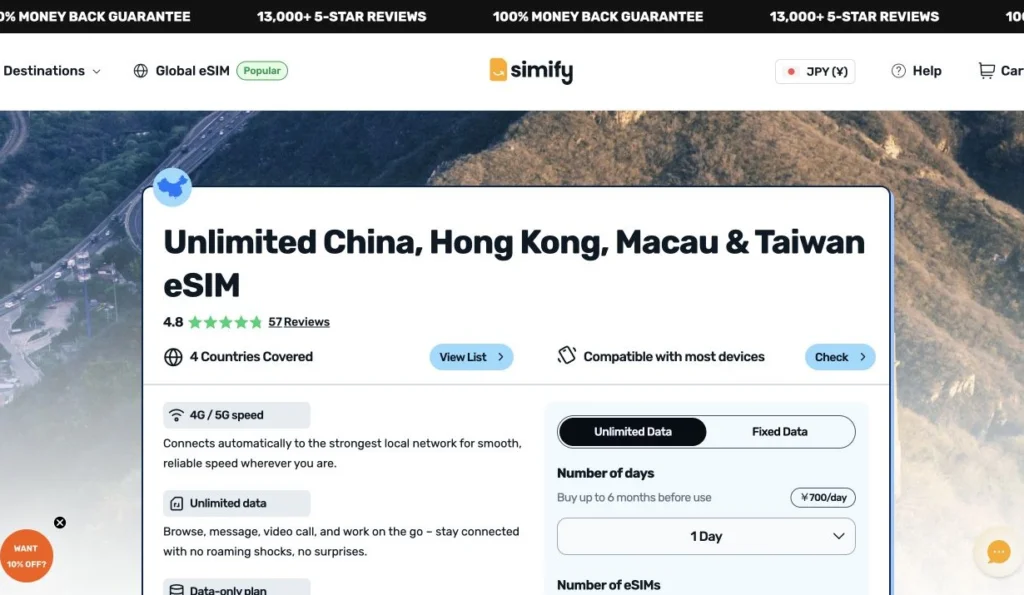
Task: Open the shopping cart icon
Action: pos(986,71)
